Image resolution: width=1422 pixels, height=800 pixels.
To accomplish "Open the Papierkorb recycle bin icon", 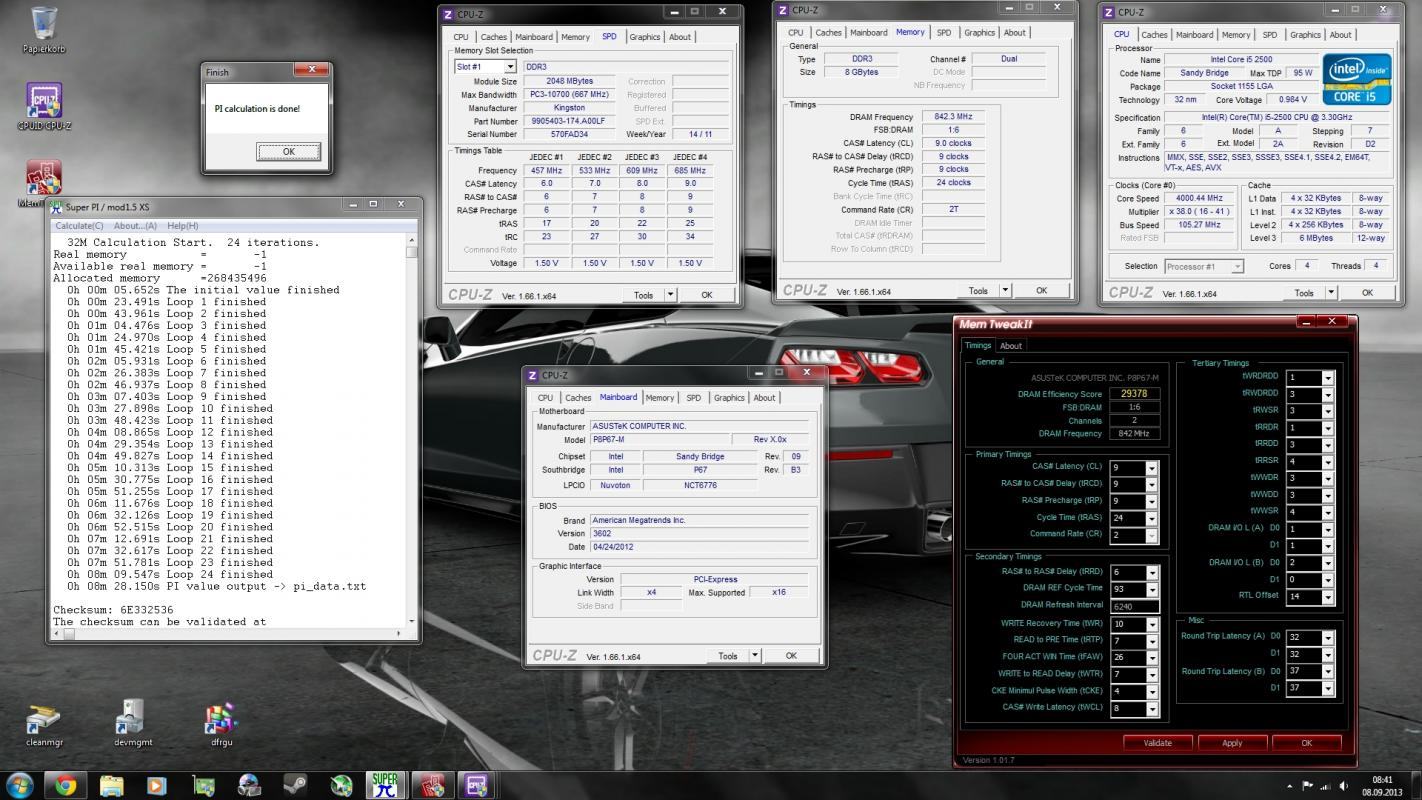I will (x=43, y=24).
